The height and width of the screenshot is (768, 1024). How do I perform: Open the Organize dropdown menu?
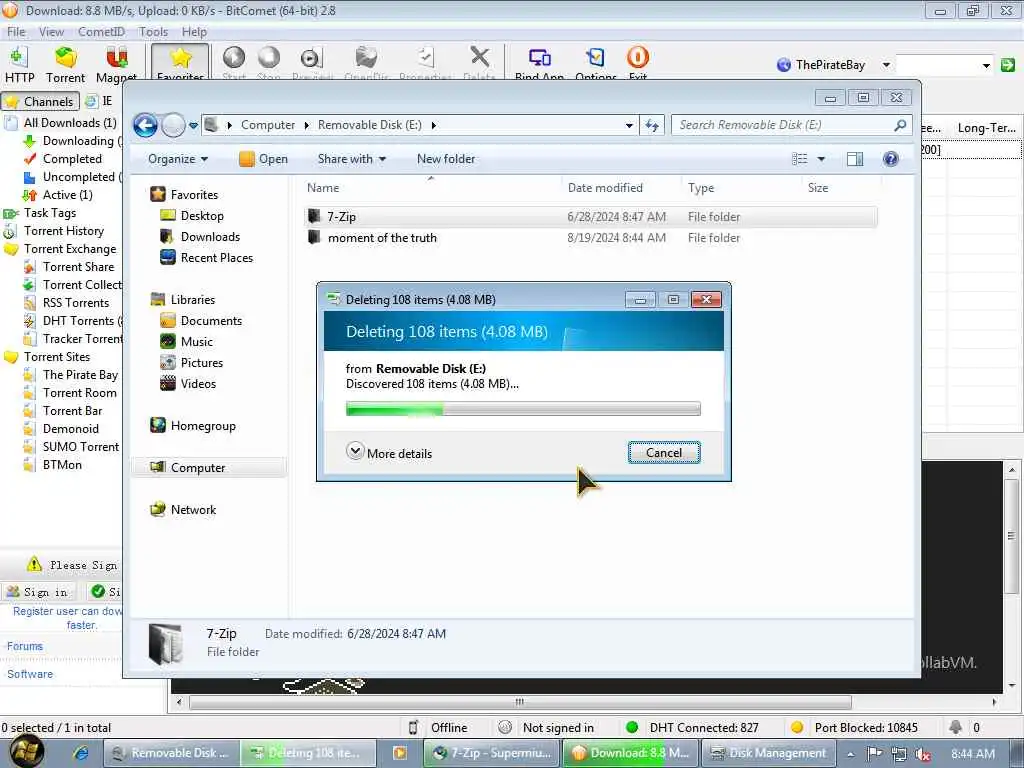[178, 159]
